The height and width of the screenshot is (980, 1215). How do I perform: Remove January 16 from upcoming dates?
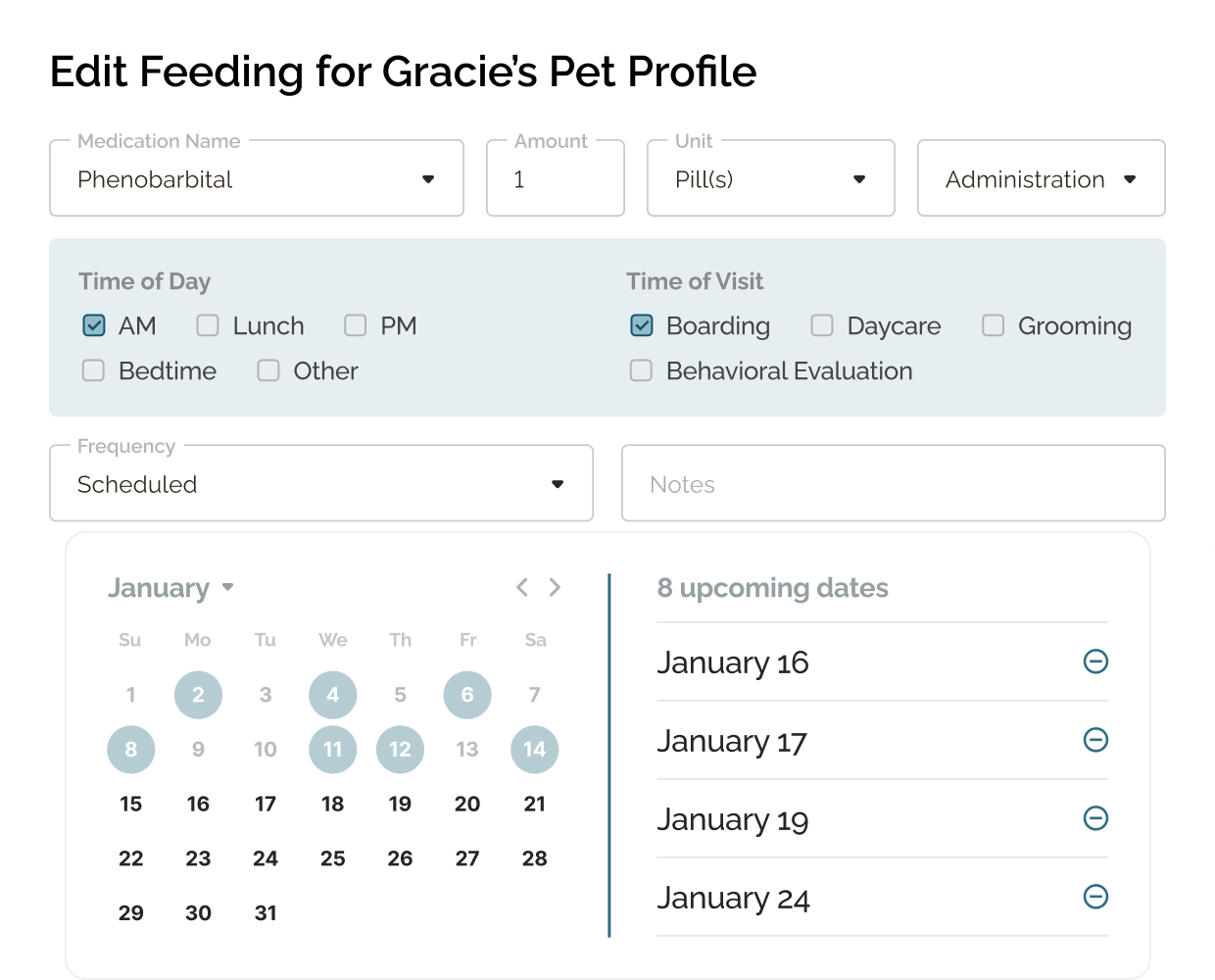click(1095, 661)
